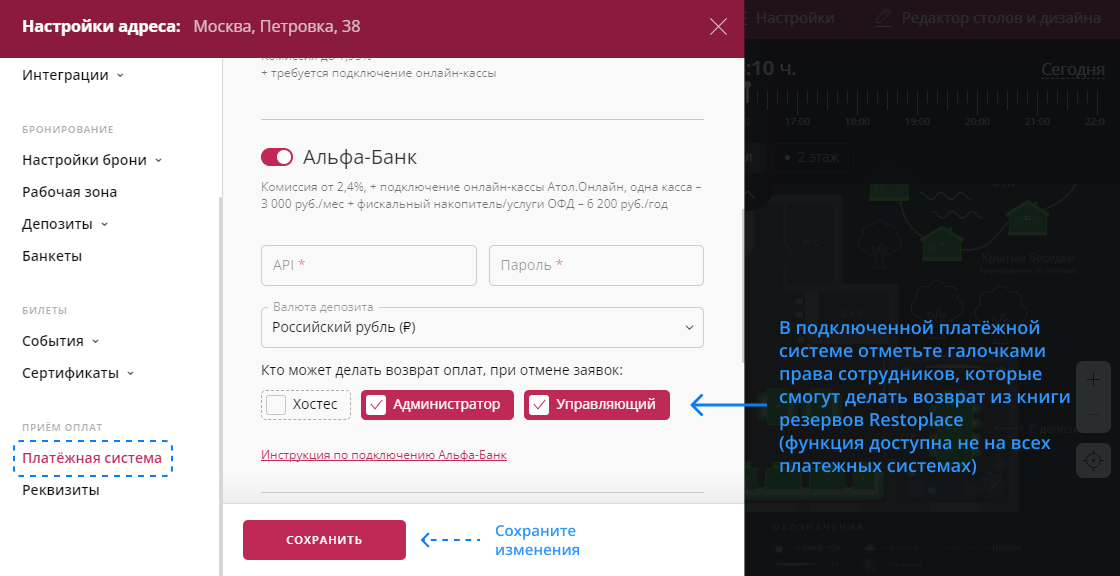Image resolution: width=1120 pixels, height=576 pixels.
Task: Expand the Сертификаты section
Action: click(x=67, y=372)
